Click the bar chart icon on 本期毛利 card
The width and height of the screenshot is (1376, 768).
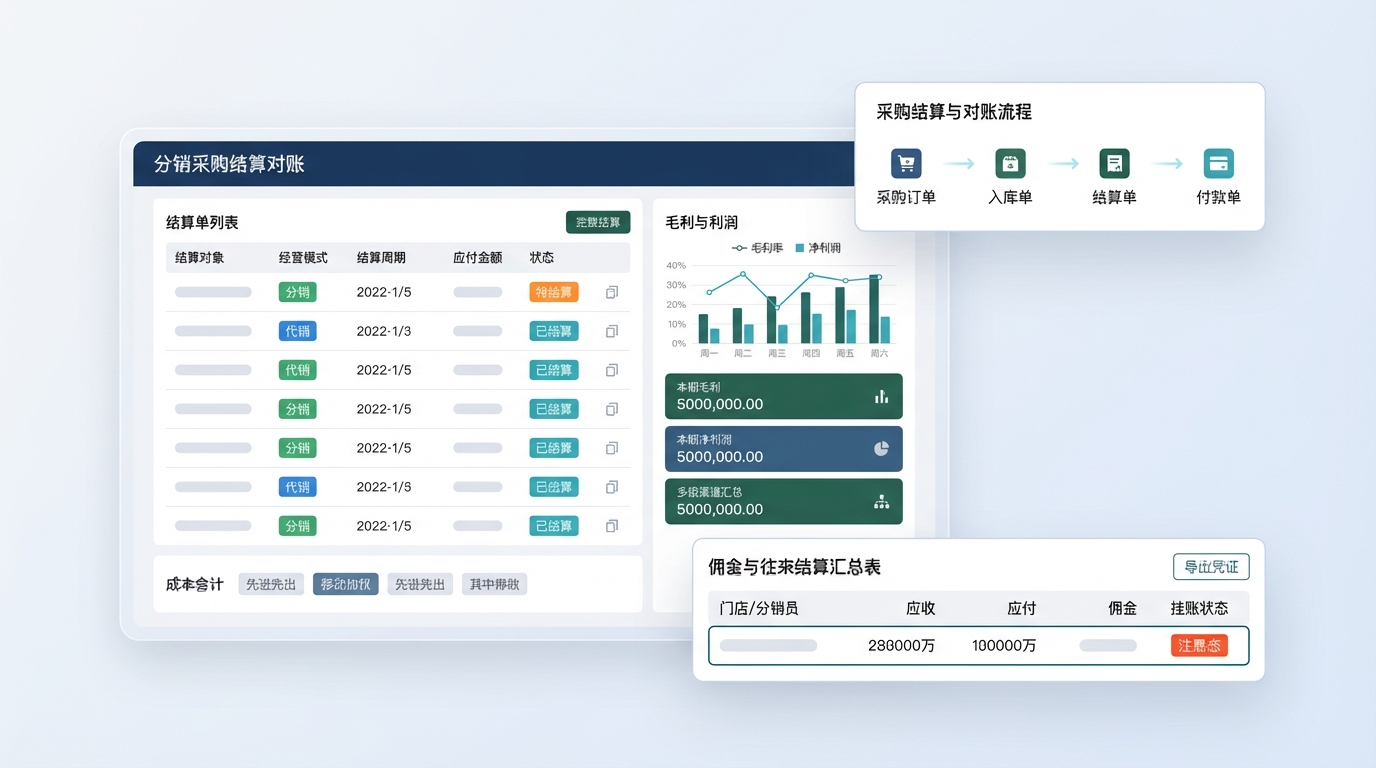tap(881, 397)
